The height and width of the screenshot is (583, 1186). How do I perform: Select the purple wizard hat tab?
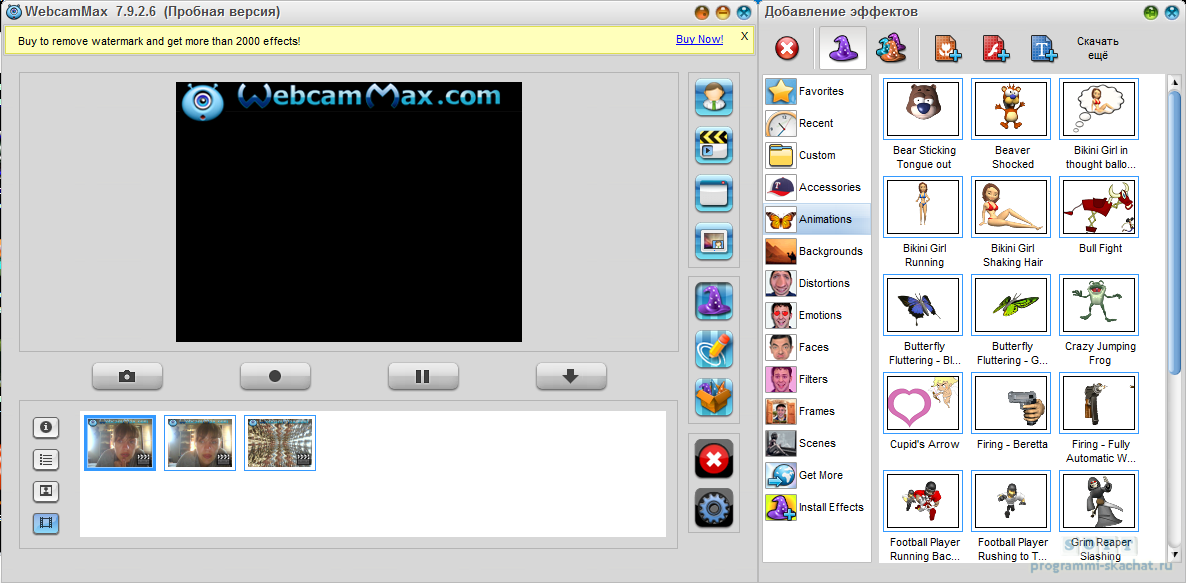[x=843, y=49]
